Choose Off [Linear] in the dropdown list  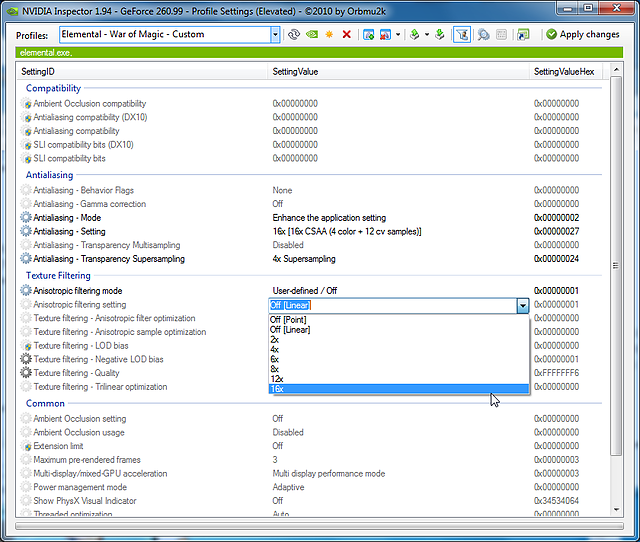(x=399, y=329)
